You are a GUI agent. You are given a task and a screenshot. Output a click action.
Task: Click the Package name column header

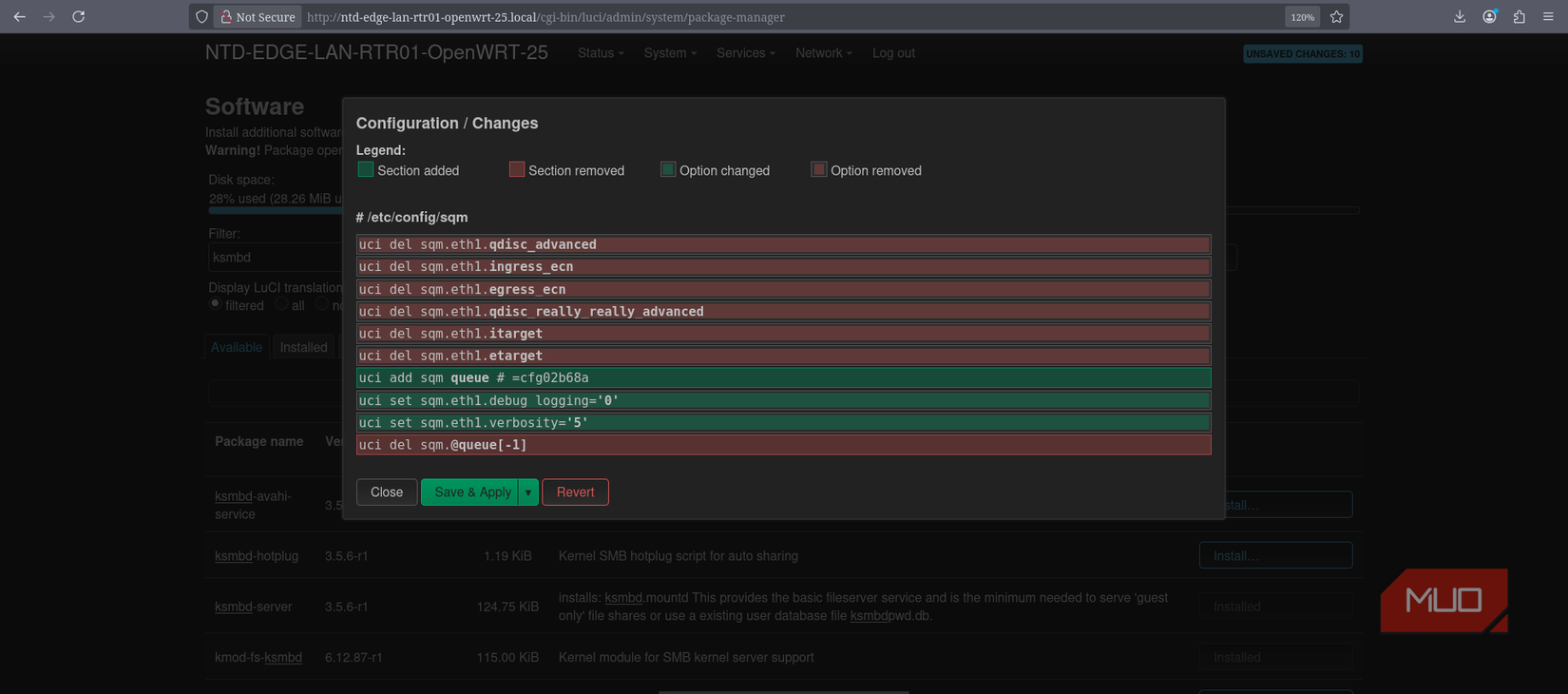point(259,441)
